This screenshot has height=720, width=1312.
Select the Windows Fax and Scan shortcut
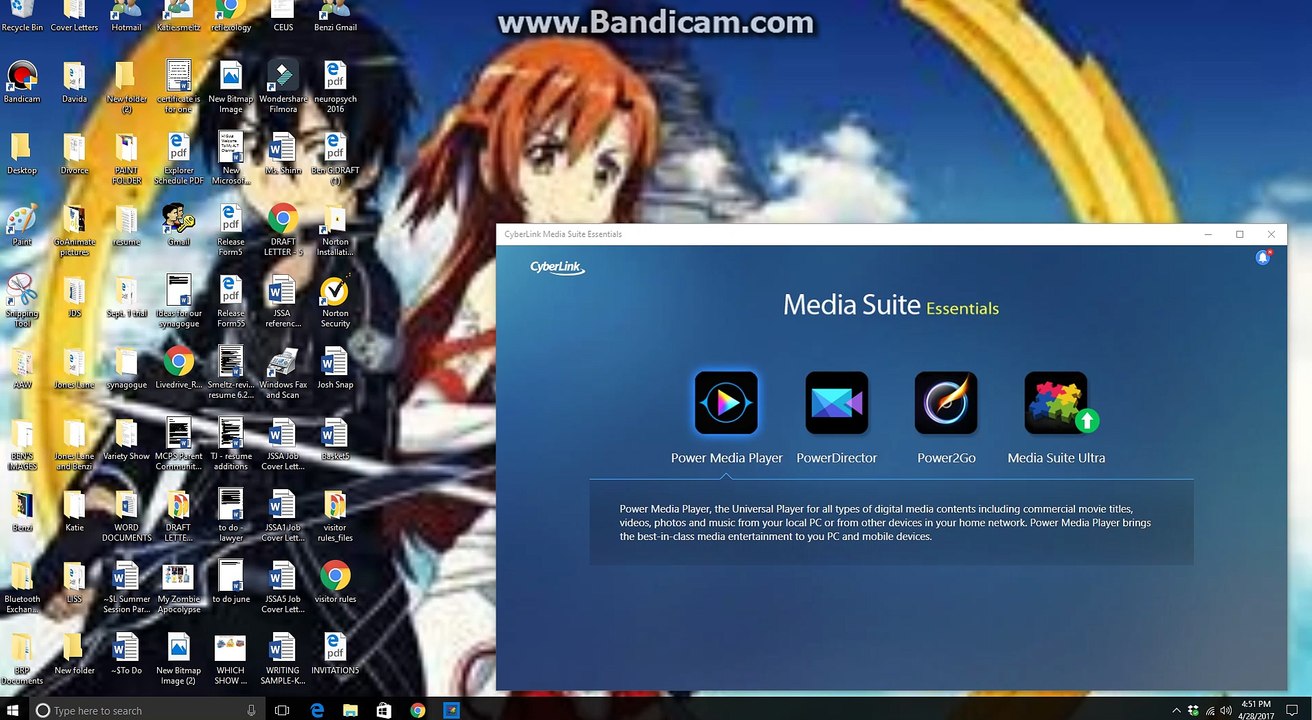coord(283,373)
